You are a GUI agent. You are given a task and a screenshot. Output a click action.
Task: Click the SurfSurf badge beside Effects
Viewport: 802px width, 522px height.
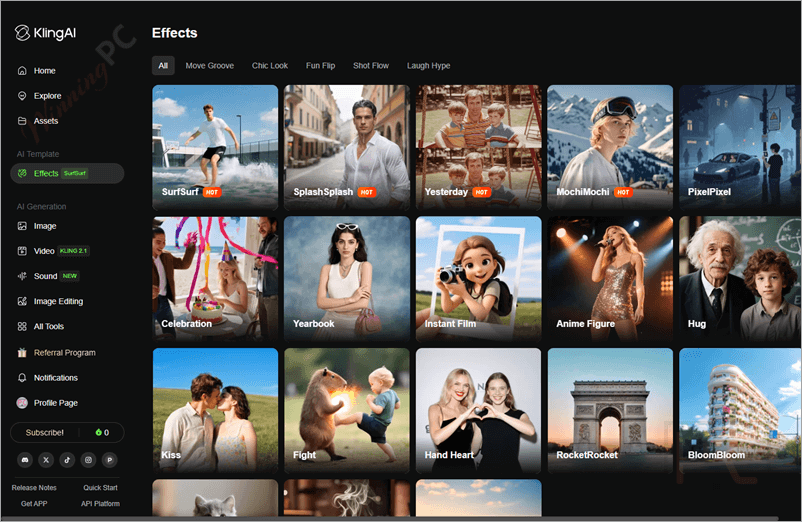click(x=75, y=173)
